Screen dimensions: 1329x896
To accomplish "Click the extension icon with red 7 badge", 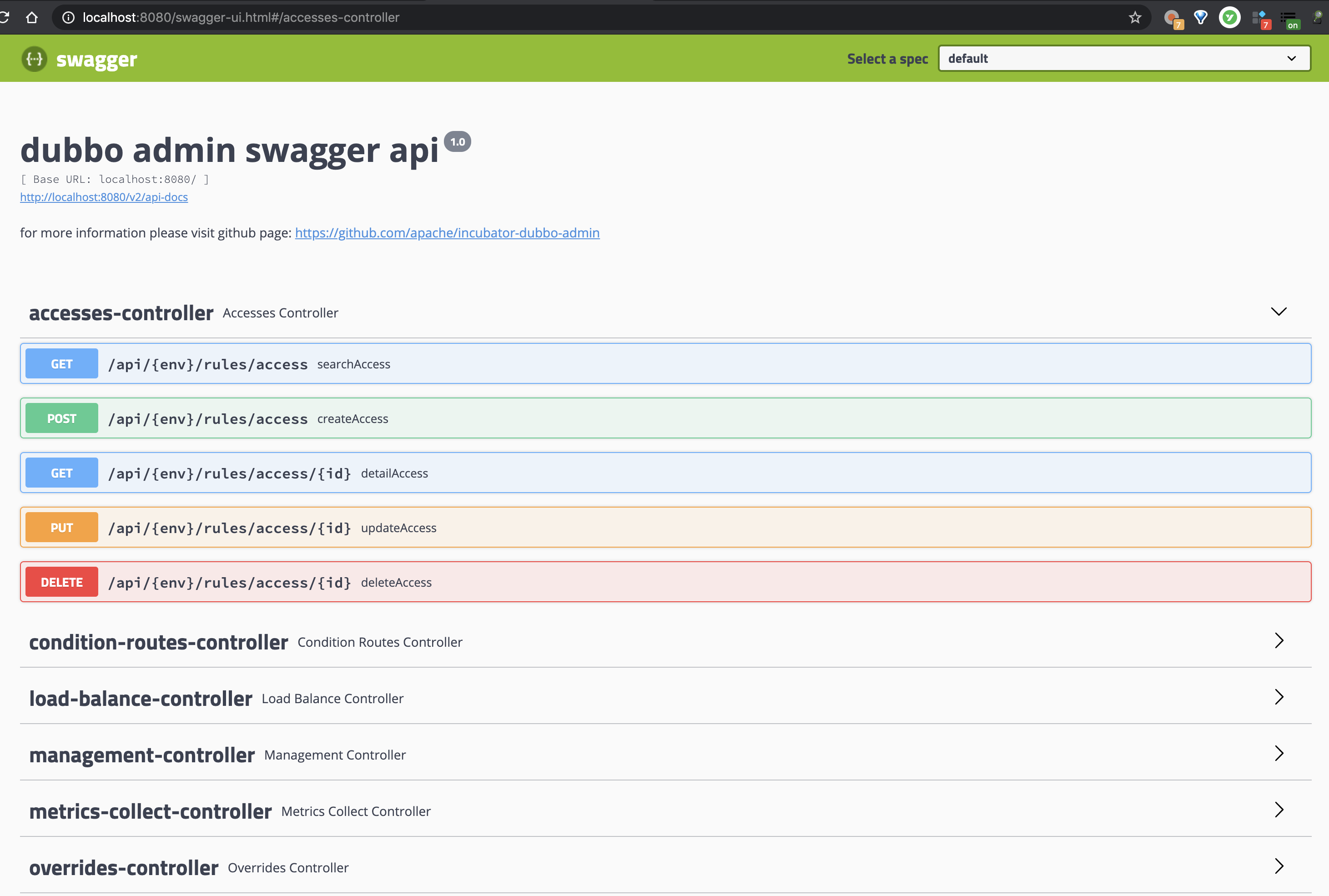I will 1260,18.
